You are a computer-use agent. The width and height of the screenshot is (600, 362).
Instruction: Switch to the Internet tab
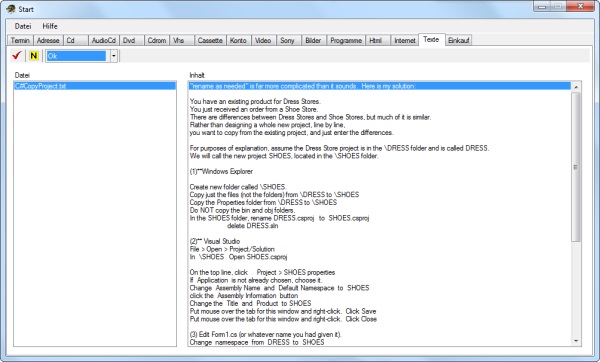tap(404, 40)
